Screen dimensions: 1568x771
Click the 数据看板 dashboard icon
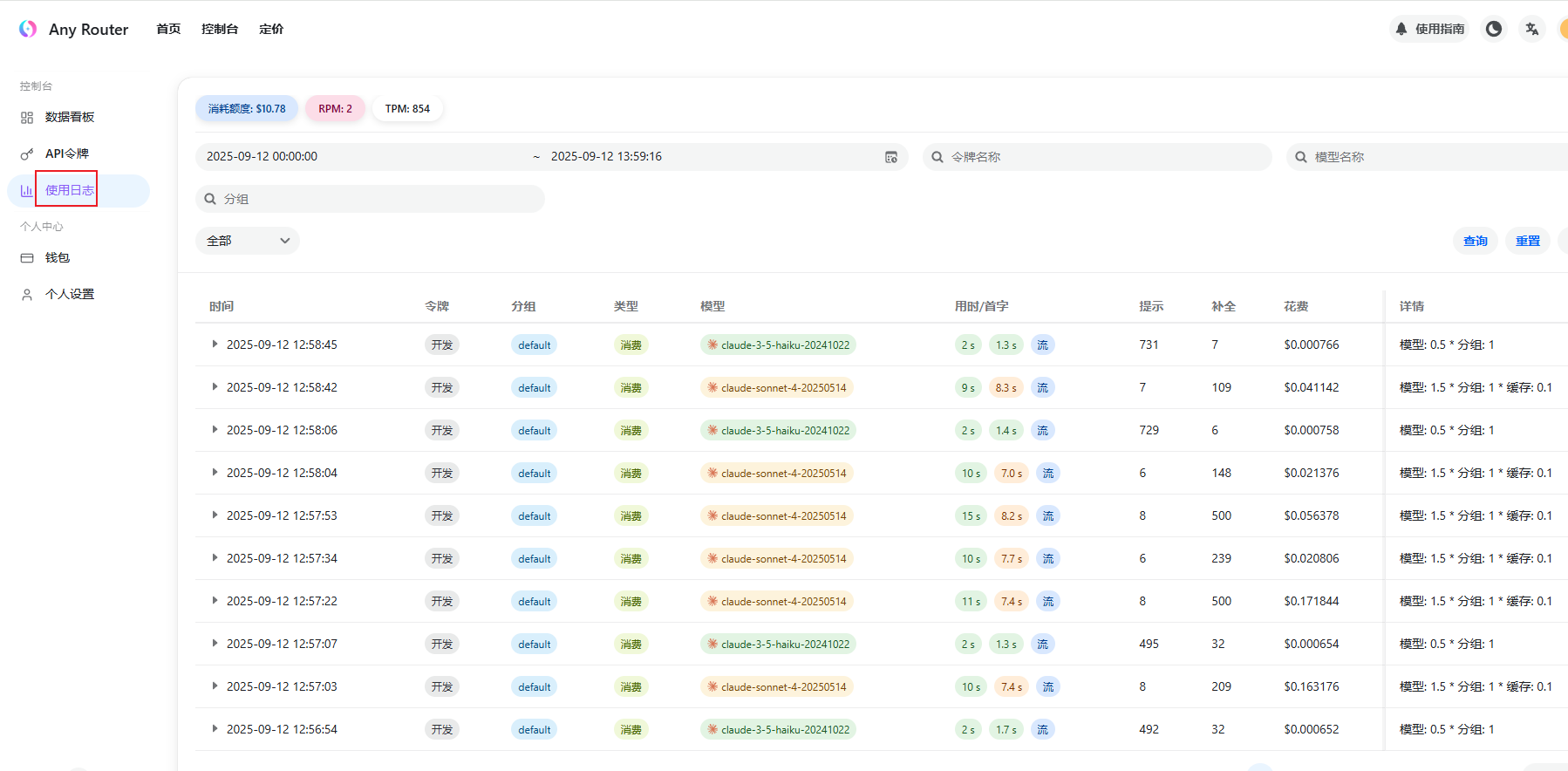pyautogui.click(x=27, y=118)
